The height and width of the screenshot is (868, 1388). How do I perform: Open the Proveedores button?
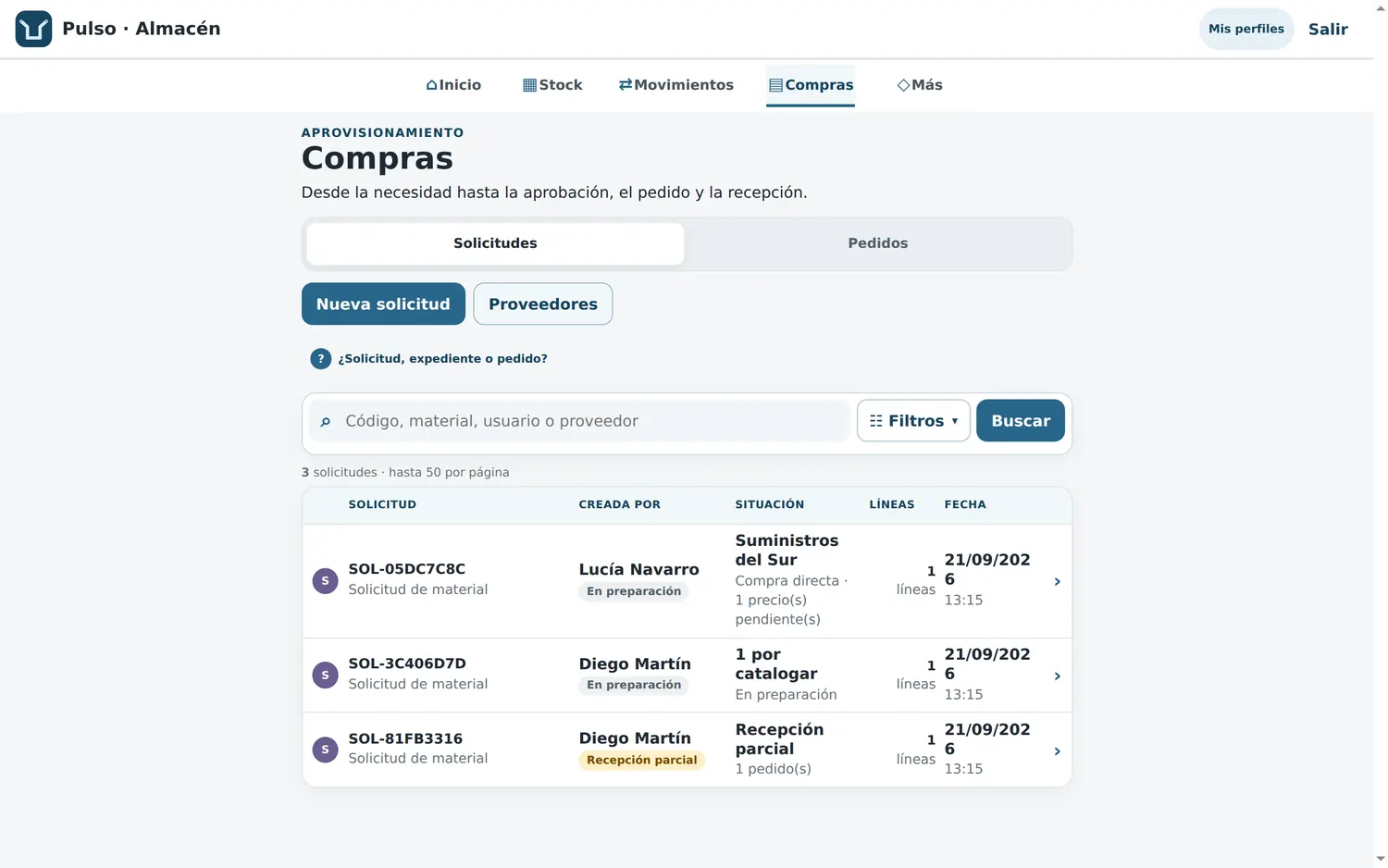[543, 304]
